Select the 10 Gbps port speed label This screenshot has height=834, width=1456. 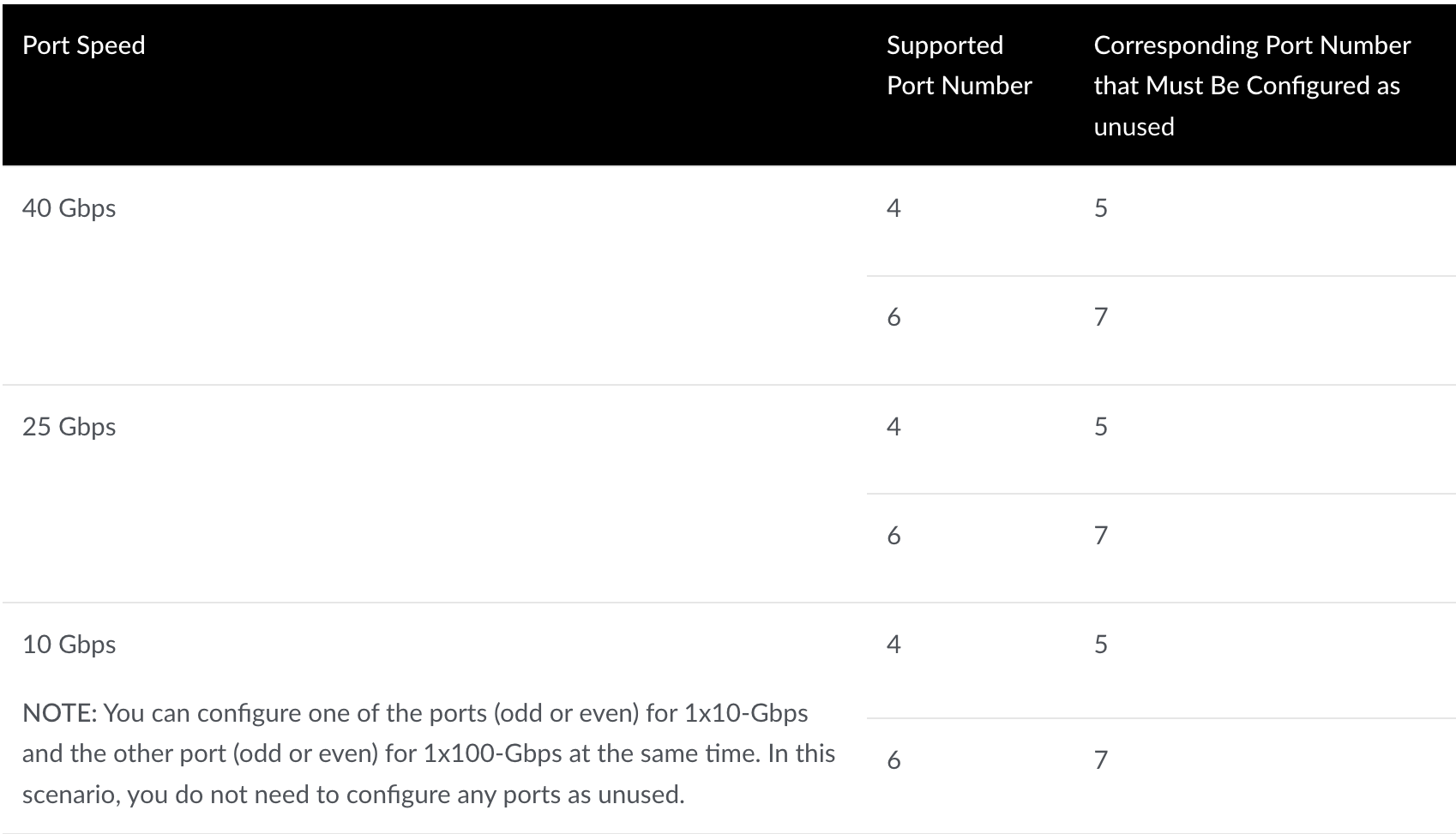coord(69,645)
